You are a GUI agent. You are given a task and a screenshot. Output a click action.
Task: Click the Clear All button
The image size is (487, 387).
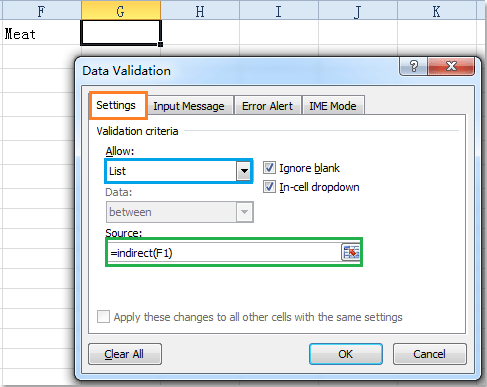[x=125, y=354]
